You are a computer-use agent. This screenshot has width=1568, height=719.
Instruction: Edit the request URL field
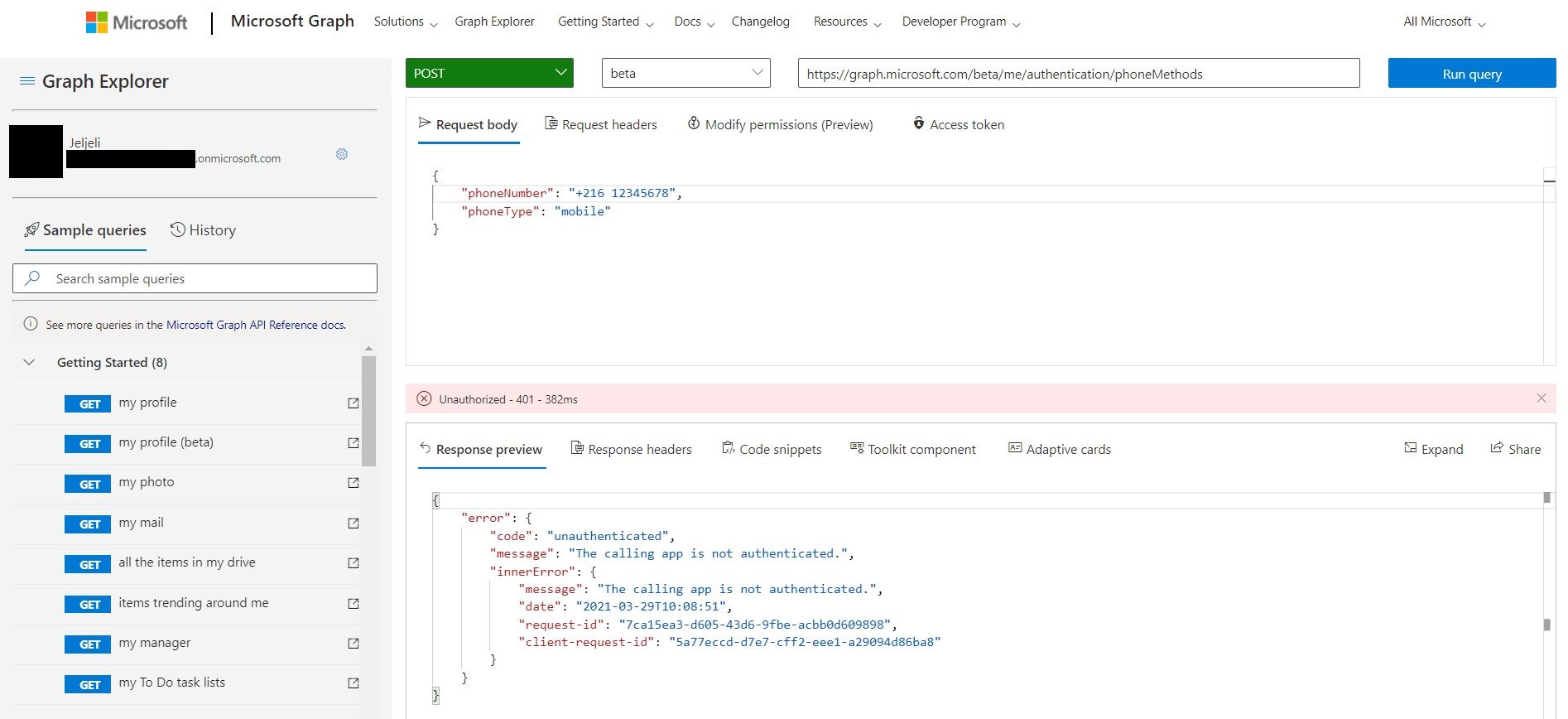coord(1079,74)
